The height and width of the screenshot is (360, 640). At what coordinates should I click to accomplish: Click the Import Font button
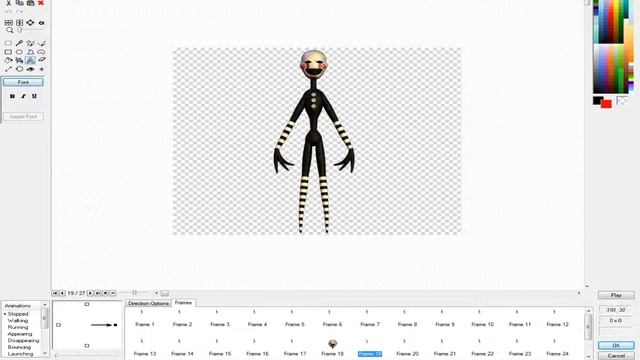coord(23,117)
